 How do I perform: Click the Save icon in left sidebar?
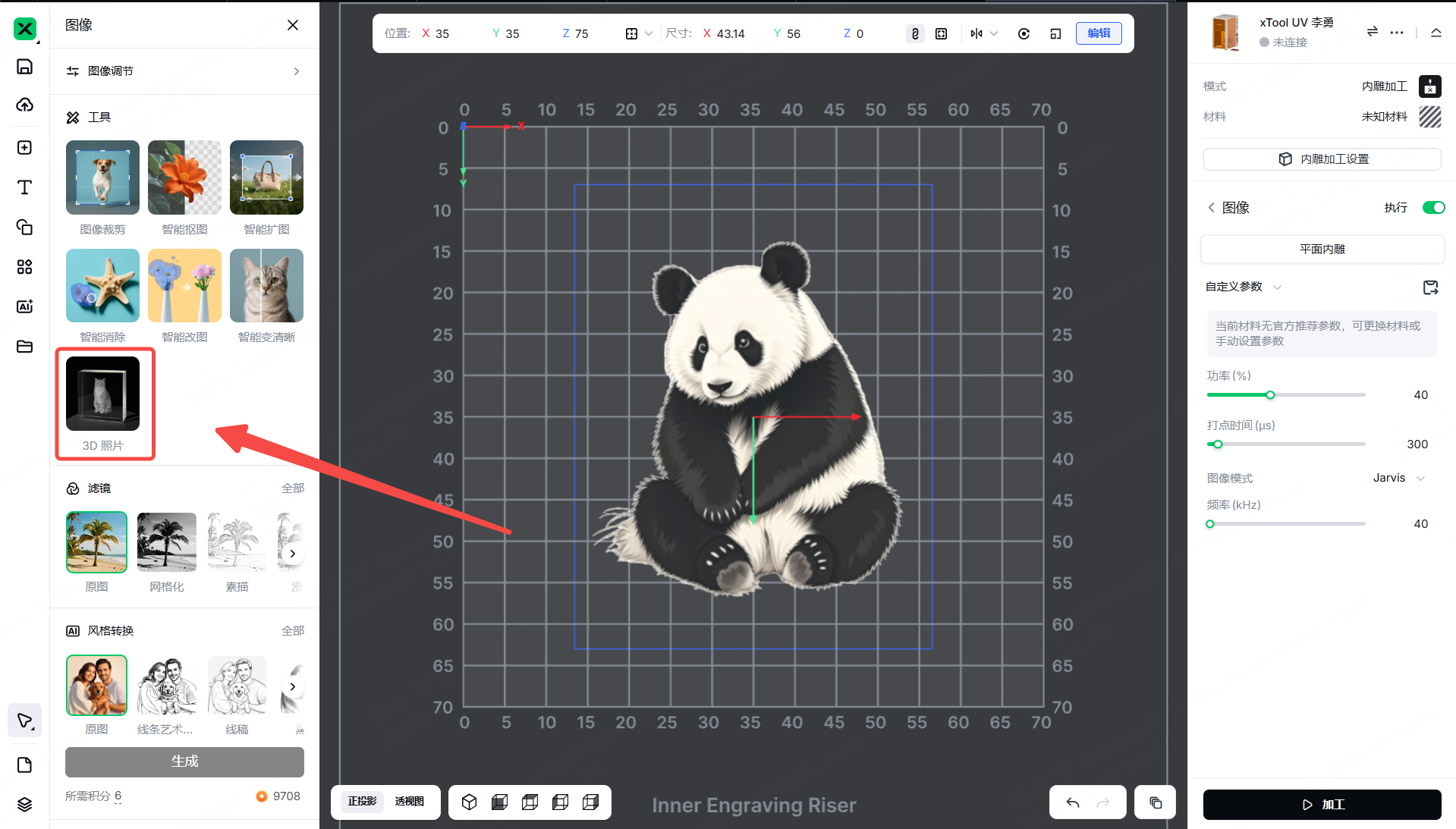point(24,67)
